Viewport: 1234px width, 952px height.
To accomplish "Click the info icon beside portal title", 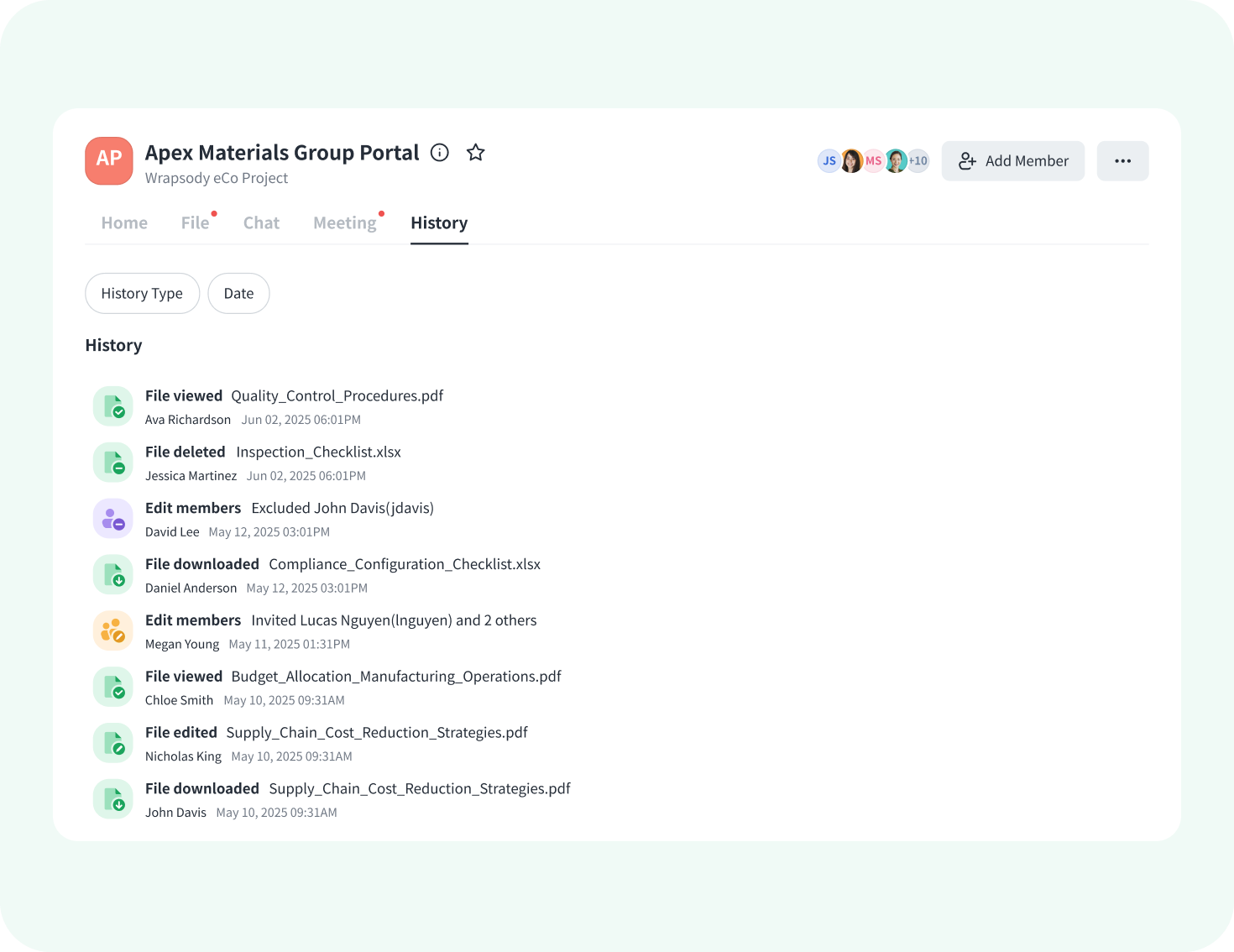I will [440, 152].
